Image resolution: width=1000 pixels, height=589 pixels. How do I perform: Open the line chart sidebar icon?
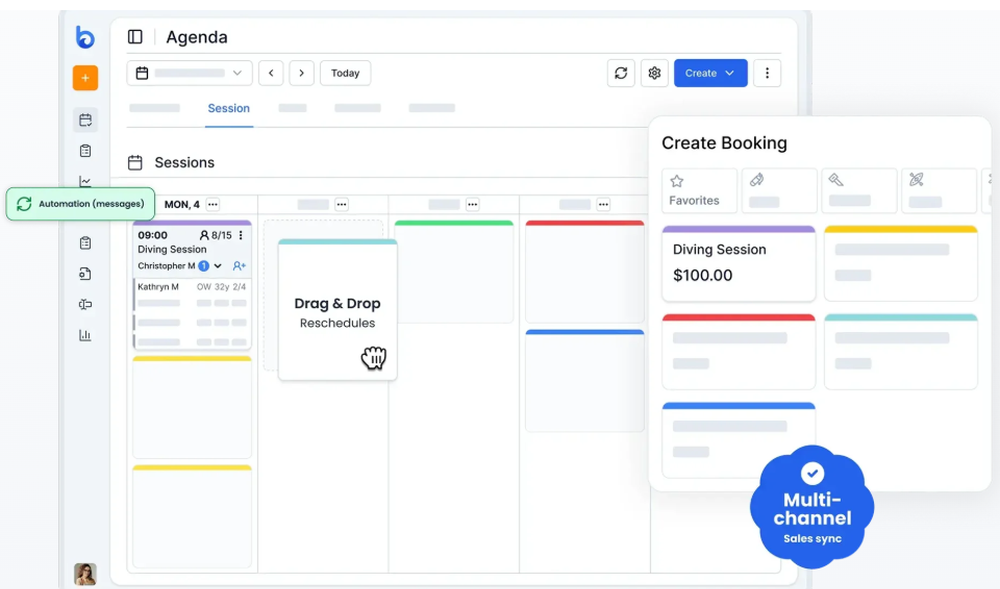(x=85, y=181)
